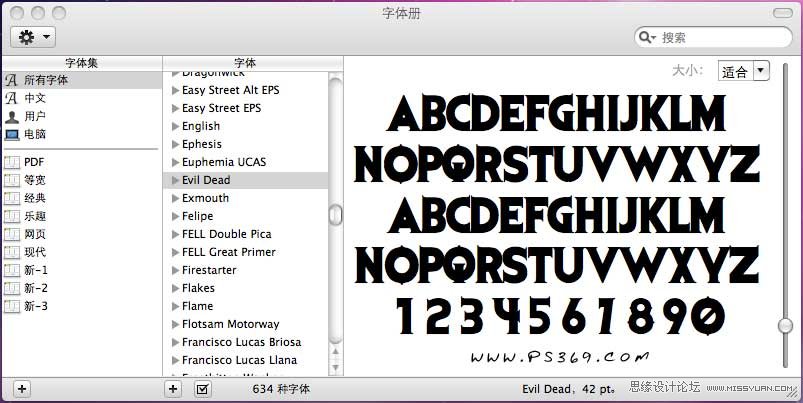Select the Flotsam Motorway font
The height and width of the screenshot is (403, 803).
(246, 324)
